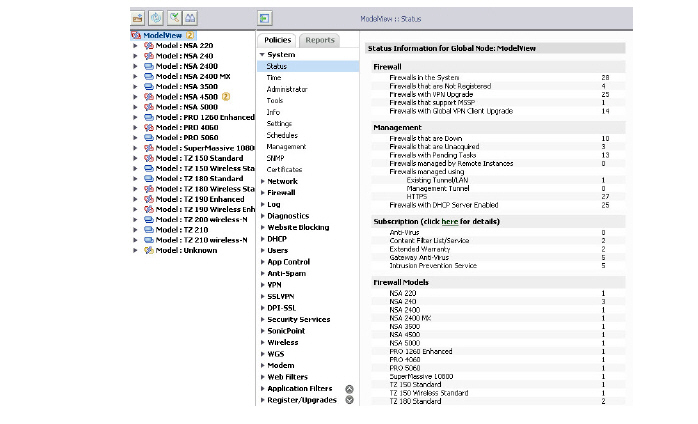Expand the Model: NSA 4500 tree node
Image resolution: width=698 pixels, height=424 pixels.
[x=135, y=97]
